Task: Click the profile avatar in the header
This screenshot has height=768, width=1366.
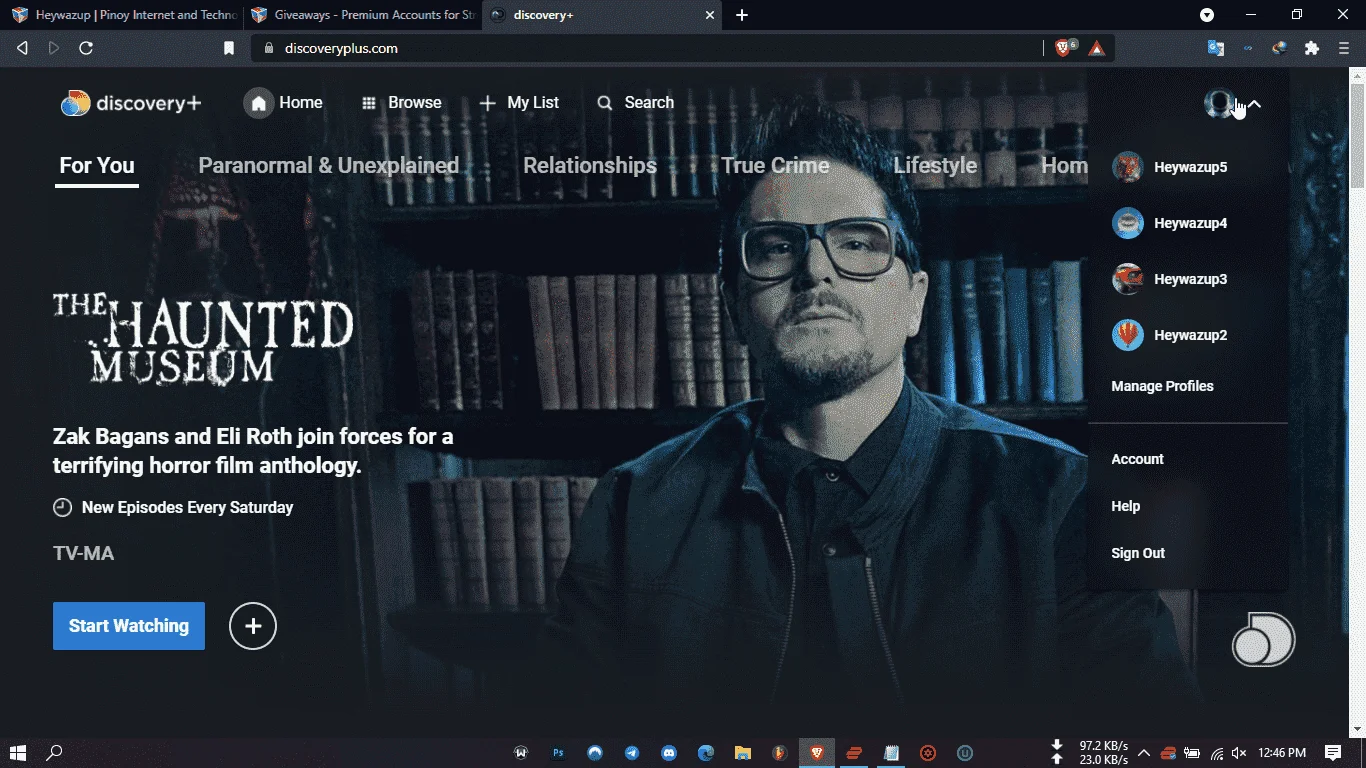Action: click(x=1219, y=103)
